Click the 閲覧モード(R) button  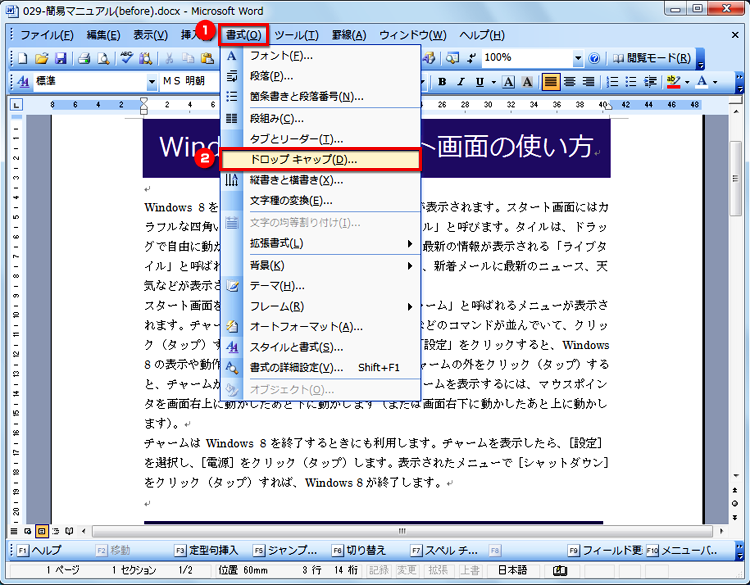pos(652,58)
